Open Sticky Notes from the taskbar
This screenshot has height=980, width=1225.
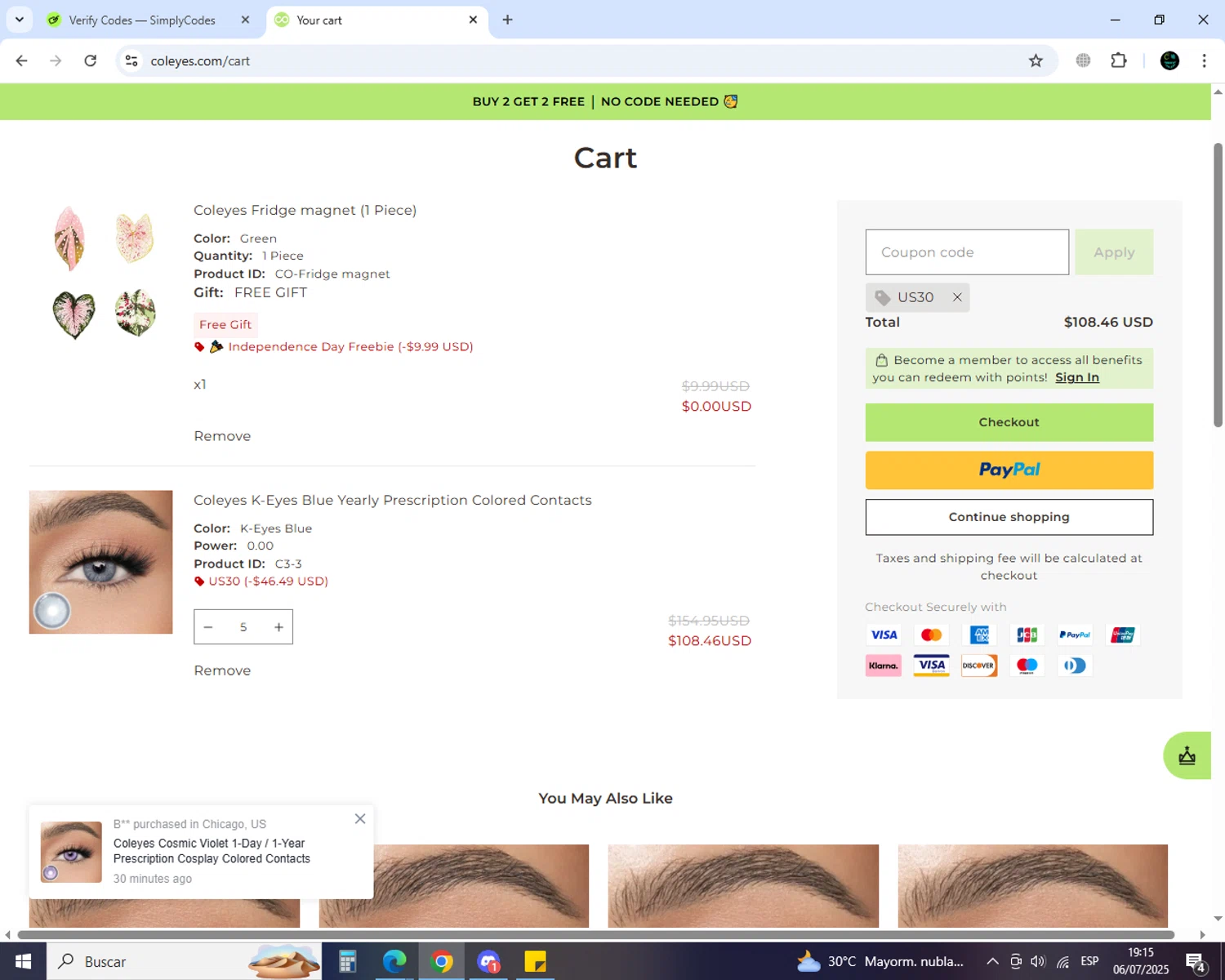click(536, 961)
